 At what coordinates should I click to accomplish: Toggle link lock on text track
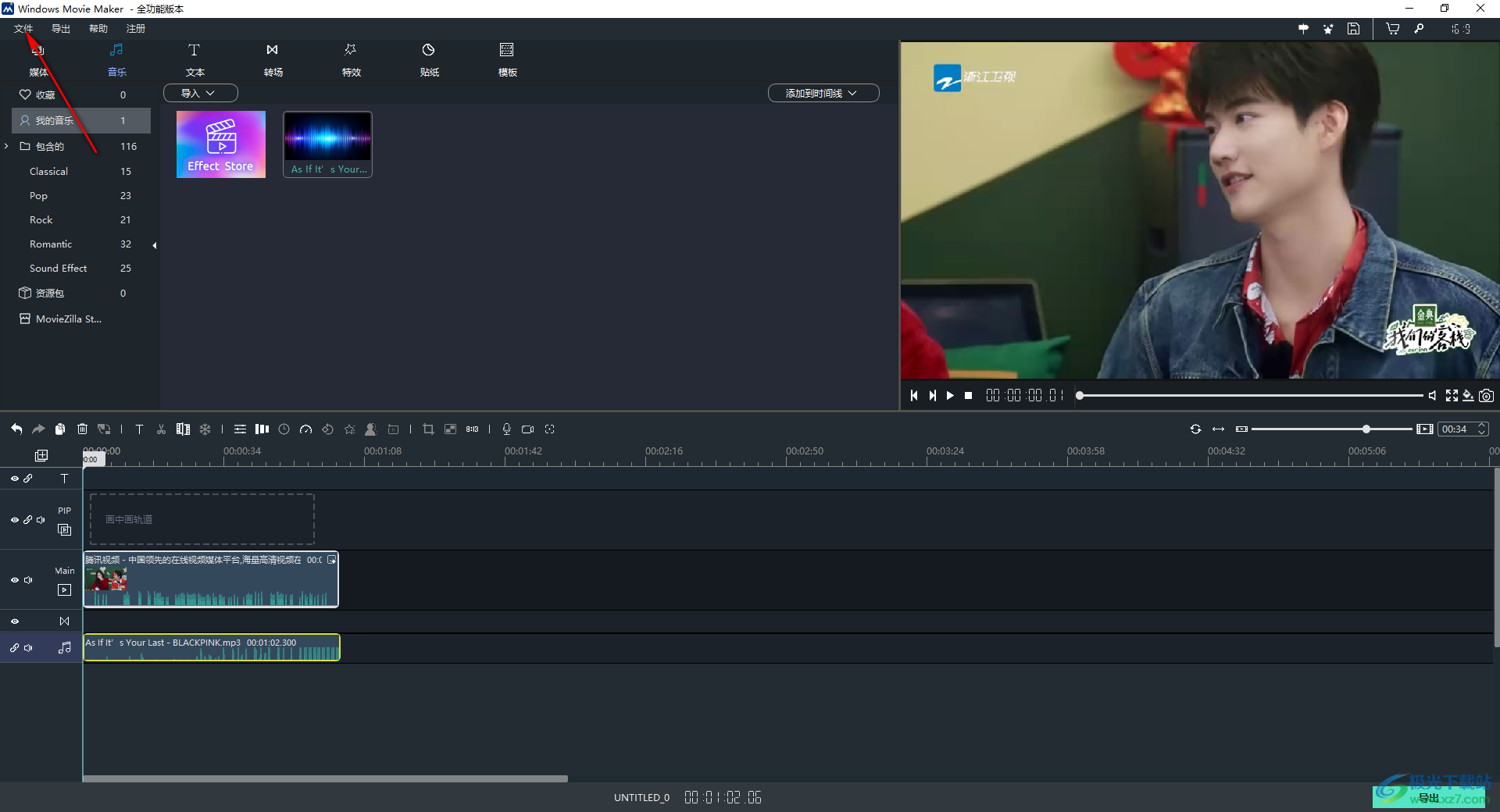click(x=28, y=479)
